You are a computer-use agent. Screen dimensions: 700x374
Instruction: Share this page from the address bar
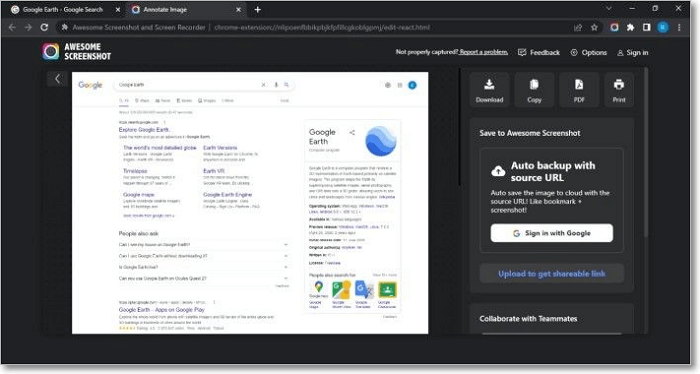tap(578, 27)
